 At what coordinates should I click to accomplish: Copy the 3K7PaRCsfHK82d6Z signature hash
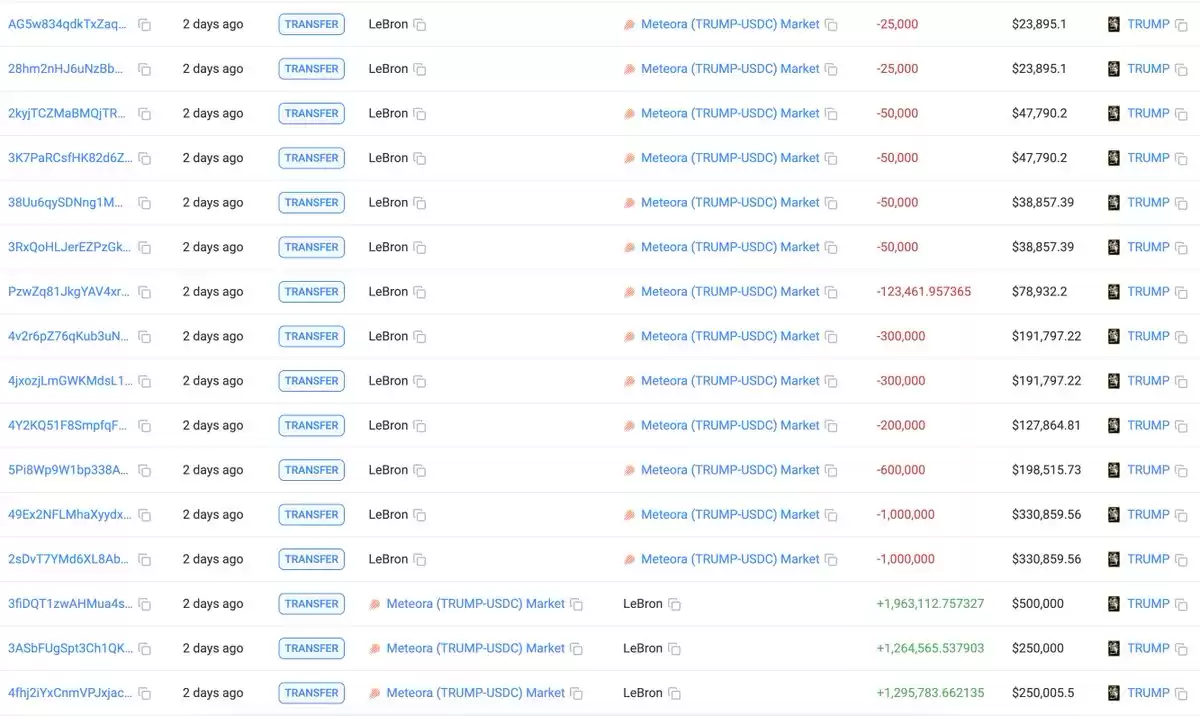tap(145, 158)
